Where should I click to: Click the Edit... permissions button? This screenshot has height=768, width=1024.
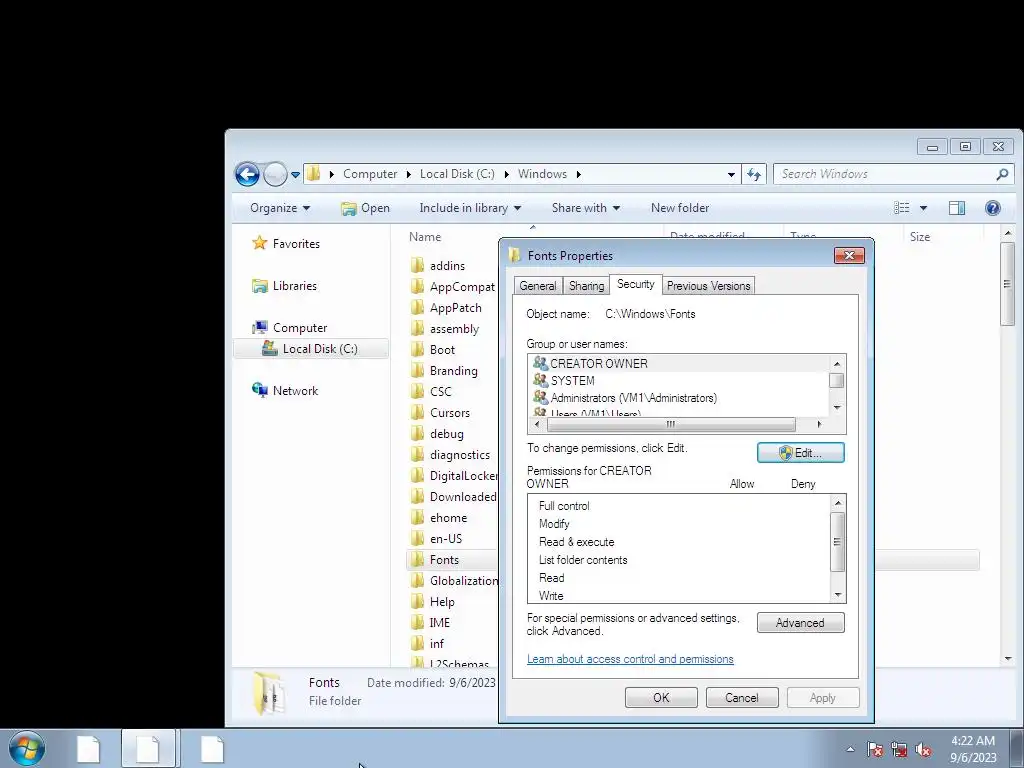click(801, 453)
